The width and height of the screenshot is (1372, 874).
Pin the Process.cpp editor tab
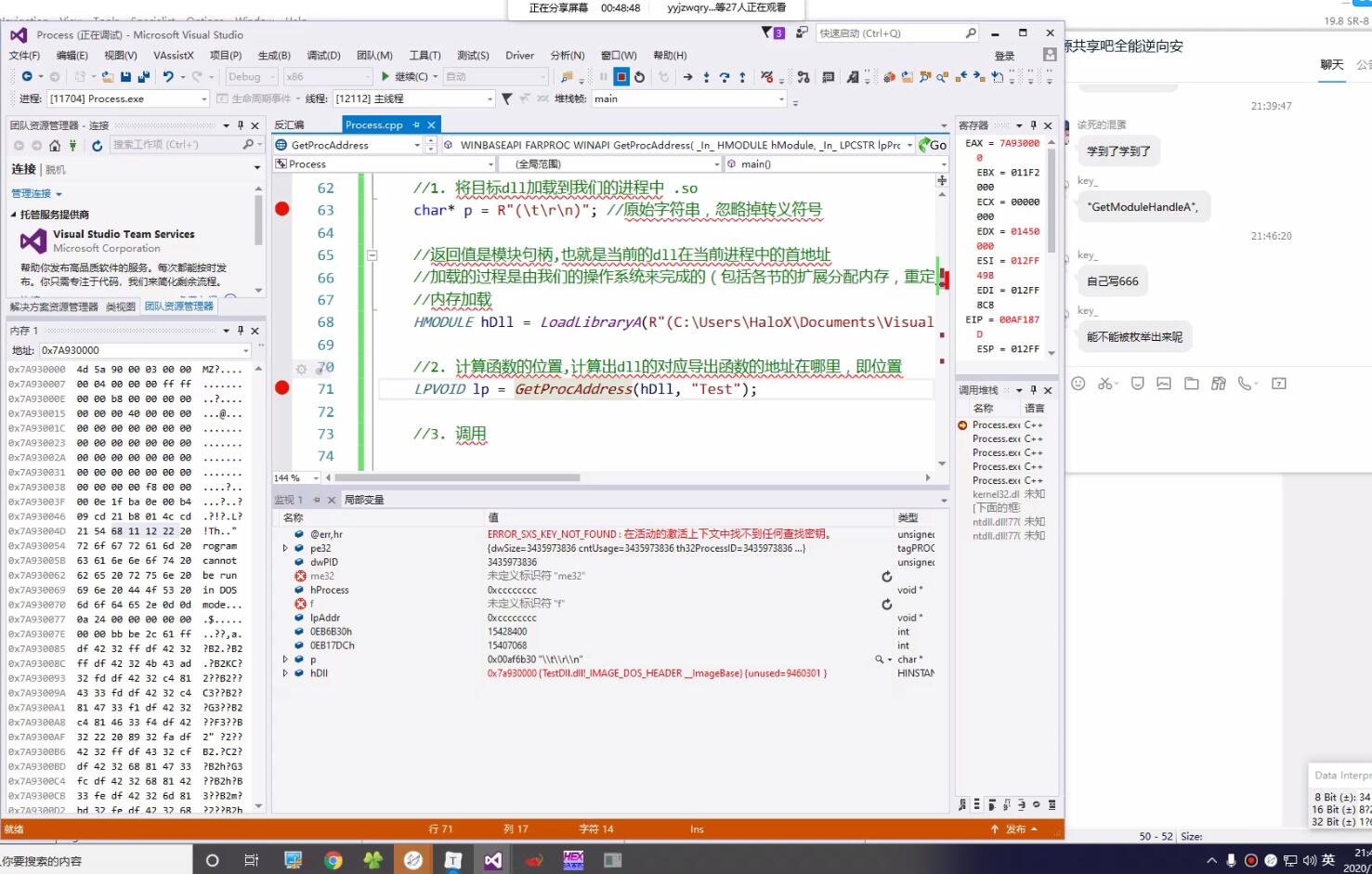(416, 124)
